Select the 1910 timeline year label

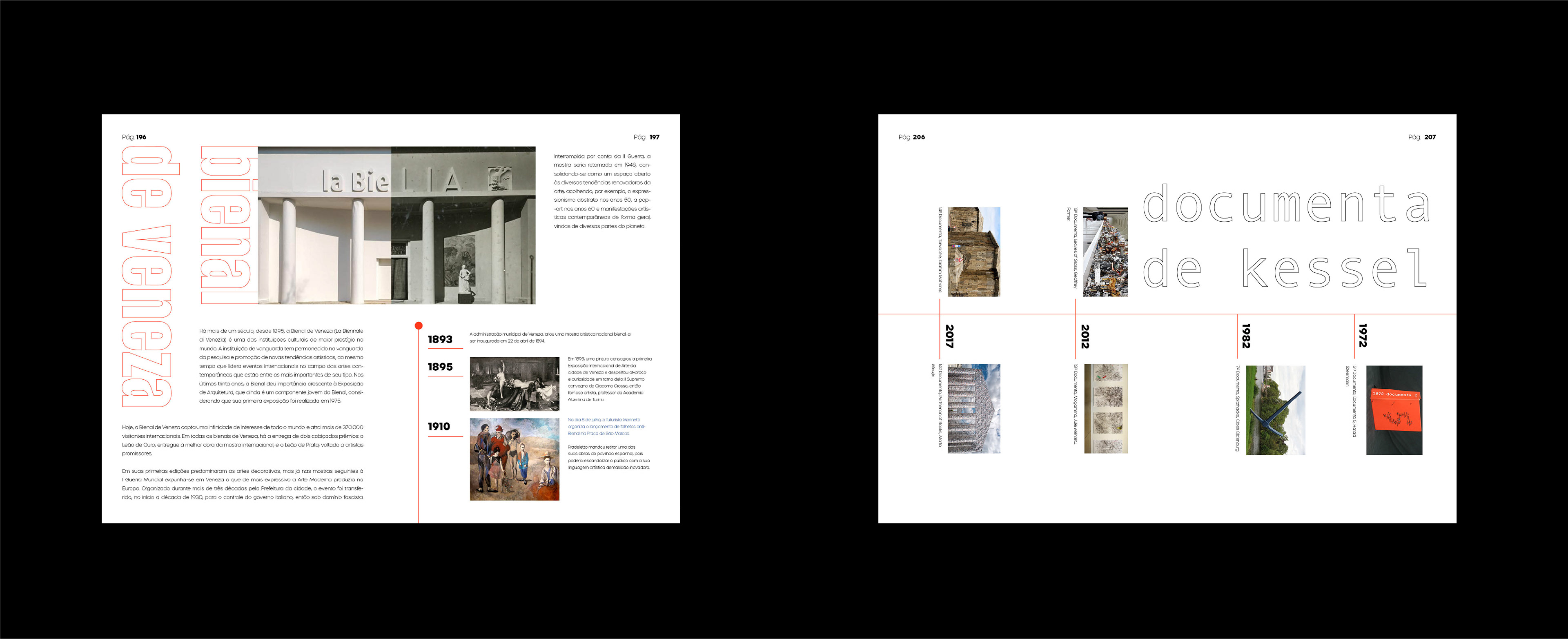pyautogui.click(x=439, y=427)
